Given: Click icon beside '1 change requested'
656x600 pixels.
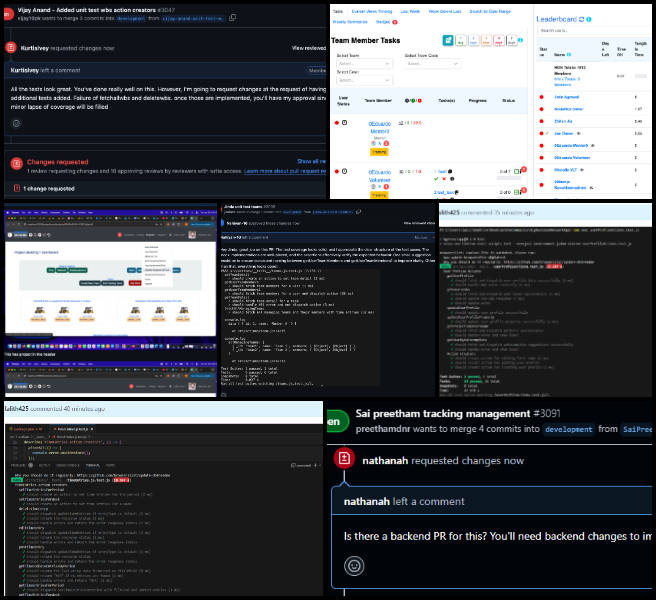Looking at the screenshot, I should (17, 188).
